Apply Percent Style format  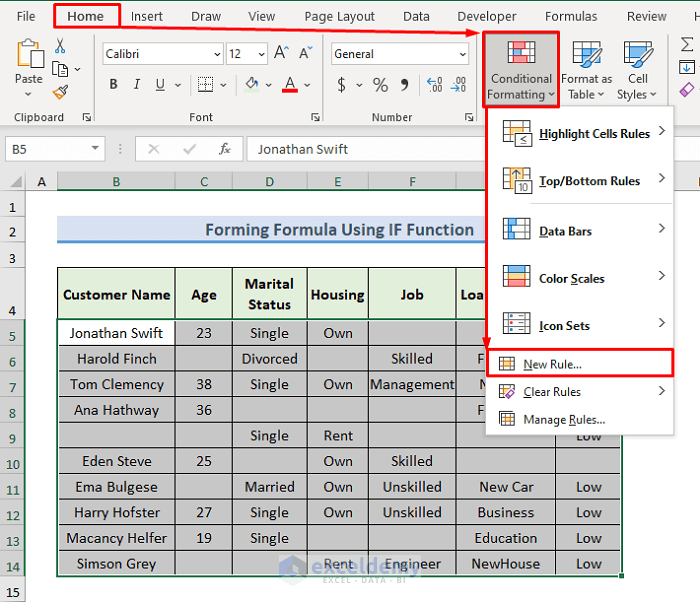(380, 84)
